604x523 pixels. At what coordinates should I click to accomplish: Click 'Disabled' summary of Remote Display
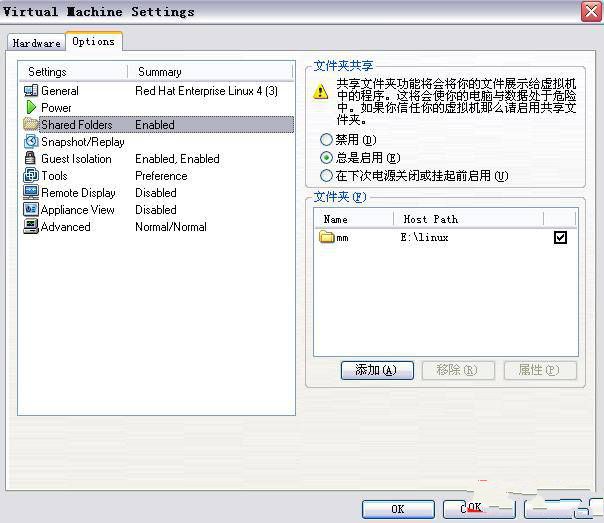point(156,193)
